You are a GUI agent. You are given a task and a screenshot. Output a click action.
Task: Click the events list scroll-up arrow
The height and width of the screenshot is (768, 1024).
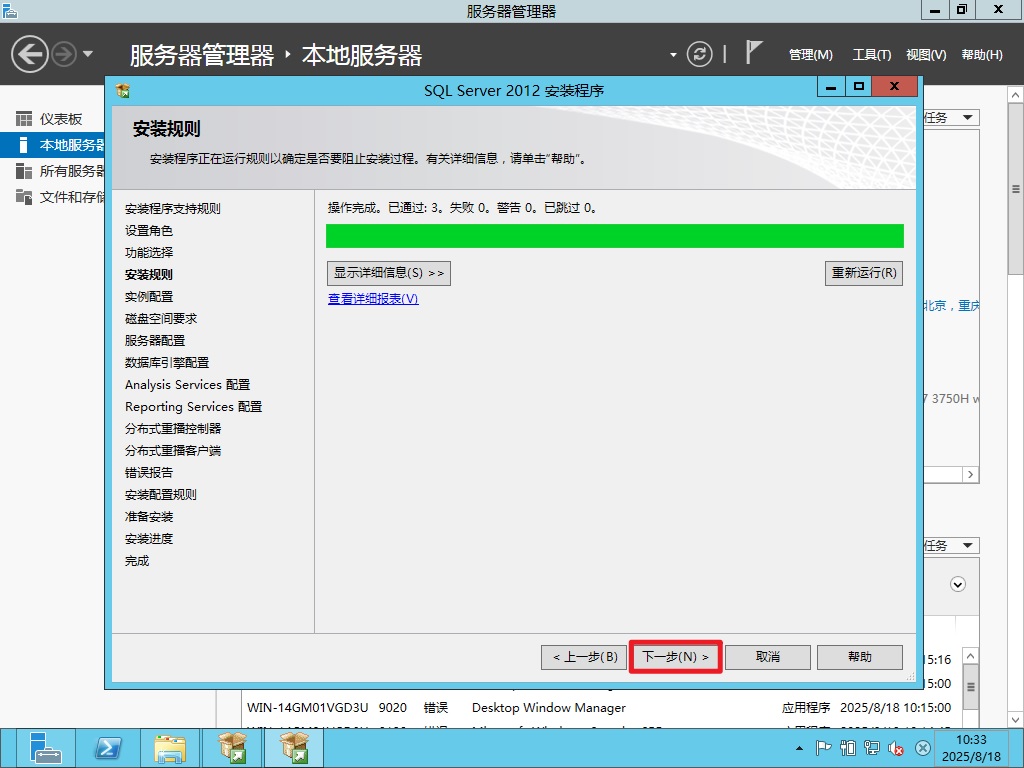pos(970,656)
